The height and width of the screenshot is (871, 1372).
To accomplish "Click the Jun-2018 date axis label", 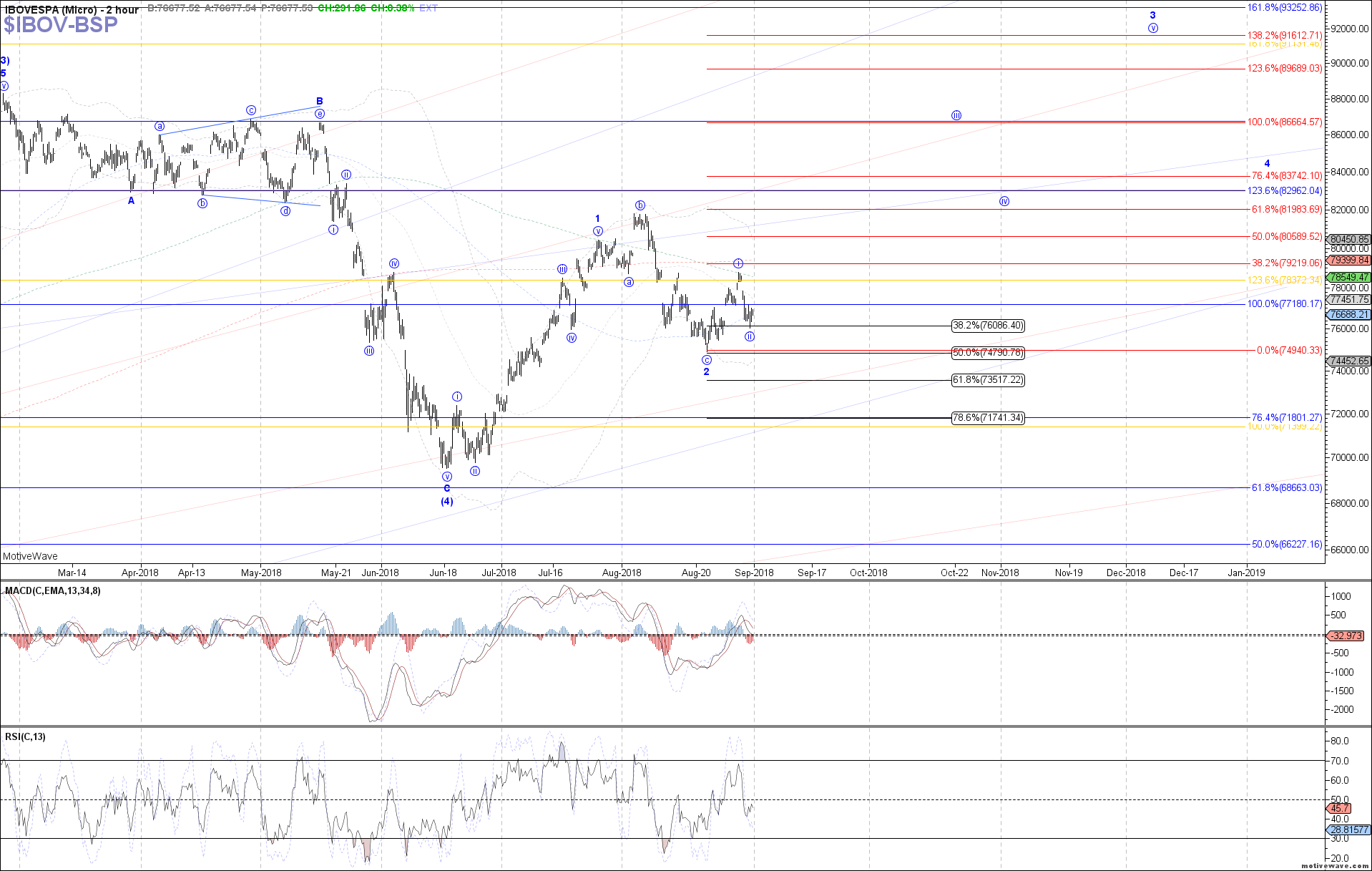I will pos(380,573).
